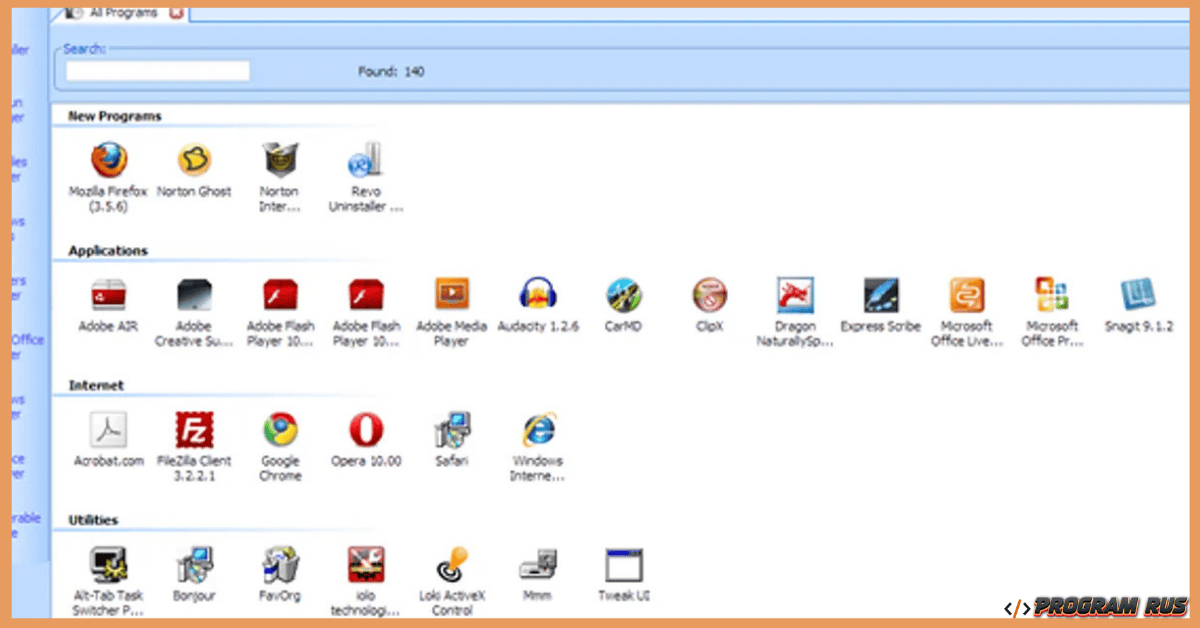
Task: Start Adobe AIR
Action: pyautogui.click(x=108, y=295)
